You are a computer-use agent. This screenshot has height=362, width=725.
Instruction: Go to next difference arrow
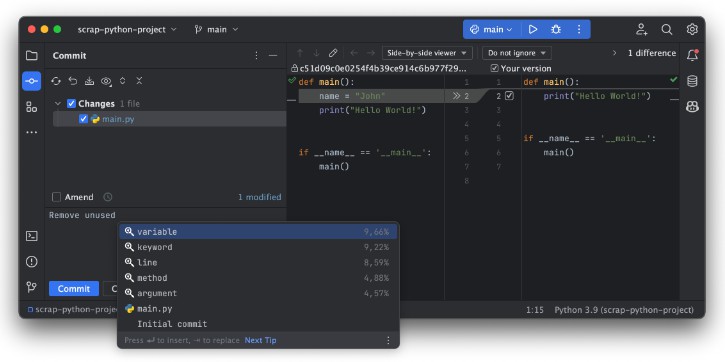[316, 53]
